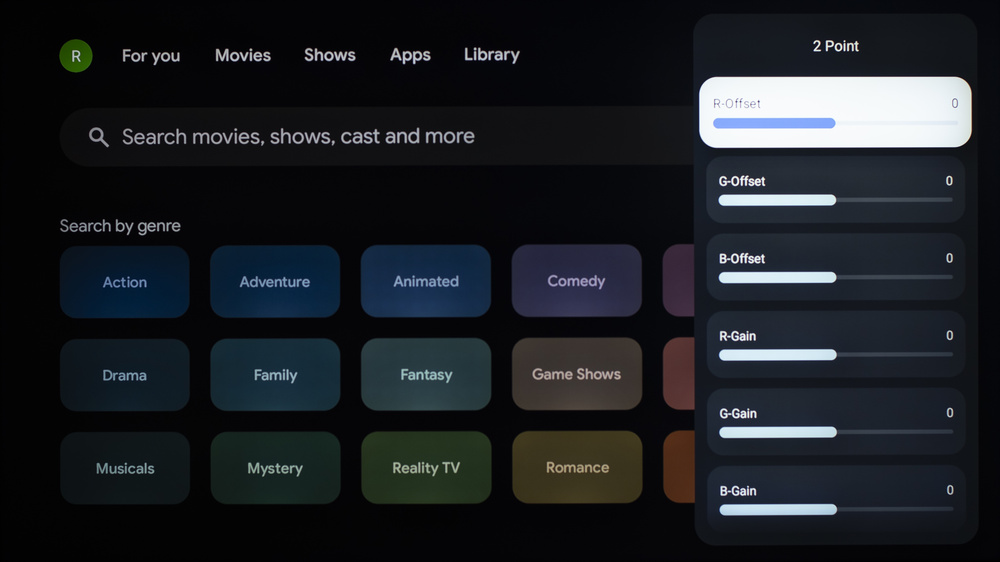
Task: Select the Library tab
Action: [x=492, y=55]
